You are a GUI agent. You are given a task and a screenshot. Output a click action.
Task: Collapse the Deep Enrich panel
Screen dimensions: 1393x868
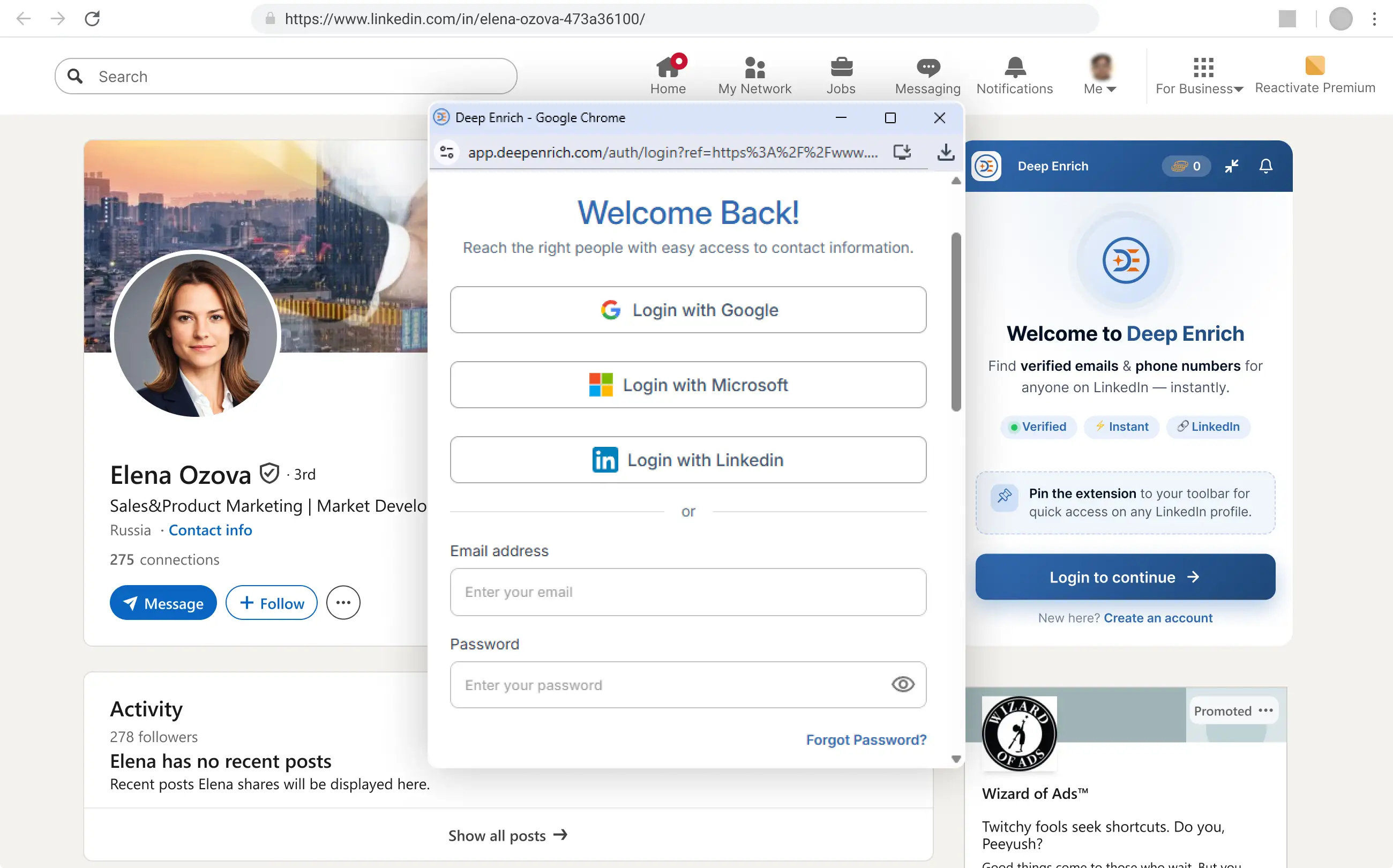click(x=1231, y=167)
